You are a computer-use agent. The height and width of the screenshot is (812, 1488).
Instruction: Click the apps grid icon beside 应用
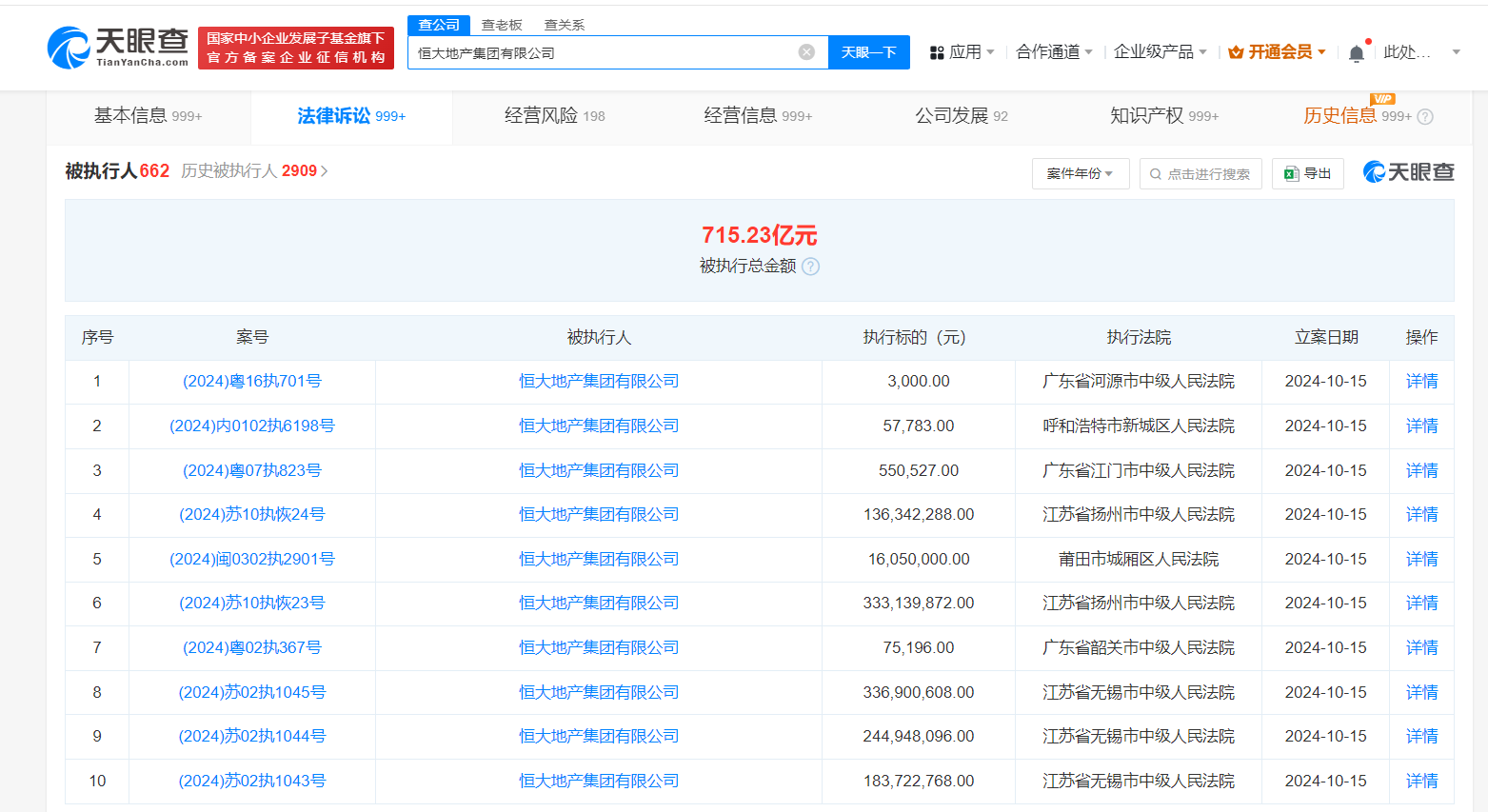pos(937,52)
